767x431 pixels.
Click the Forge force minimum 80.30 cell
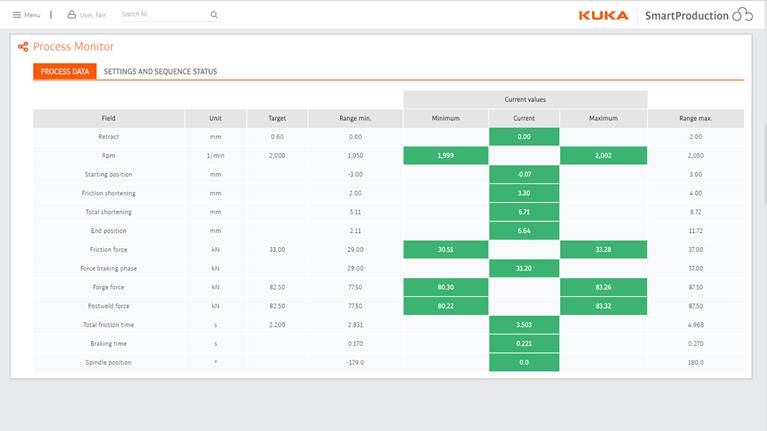[x=445, y=287]
